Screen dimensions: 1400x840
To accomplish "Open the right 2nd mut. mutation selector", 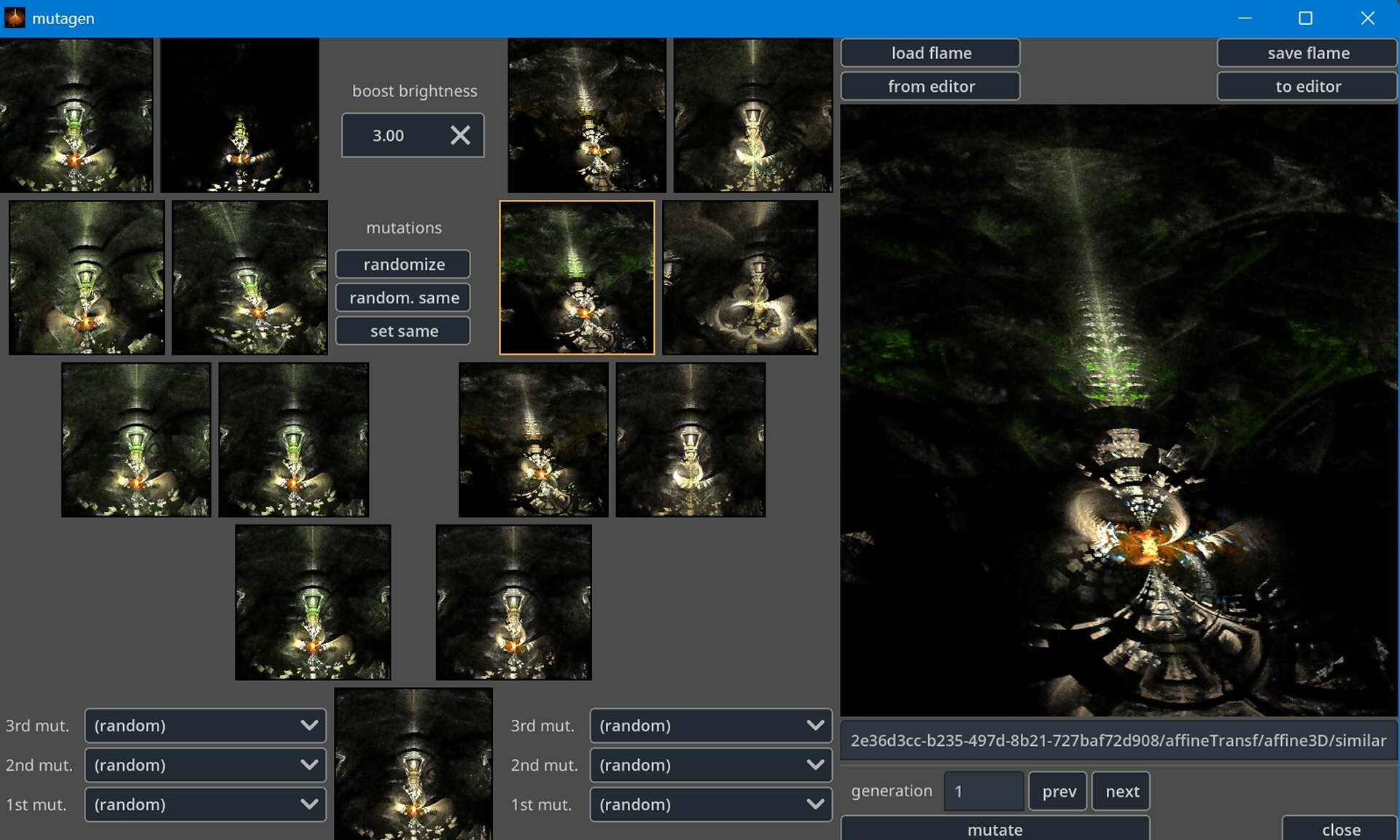I will [710, 765].
